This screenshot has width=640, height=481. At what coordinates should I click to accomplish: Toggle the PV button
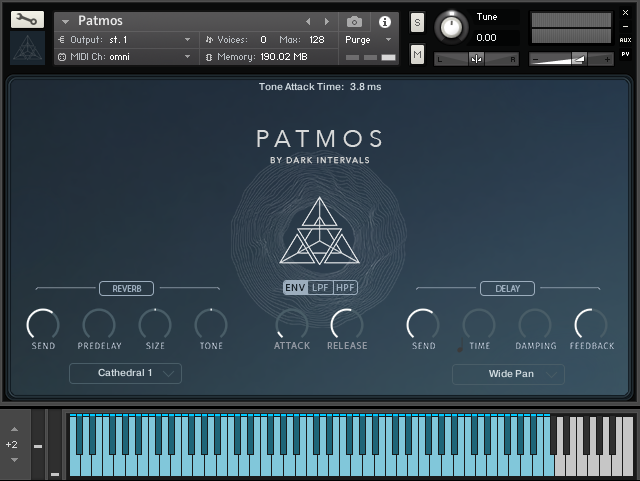click(626, 54)
